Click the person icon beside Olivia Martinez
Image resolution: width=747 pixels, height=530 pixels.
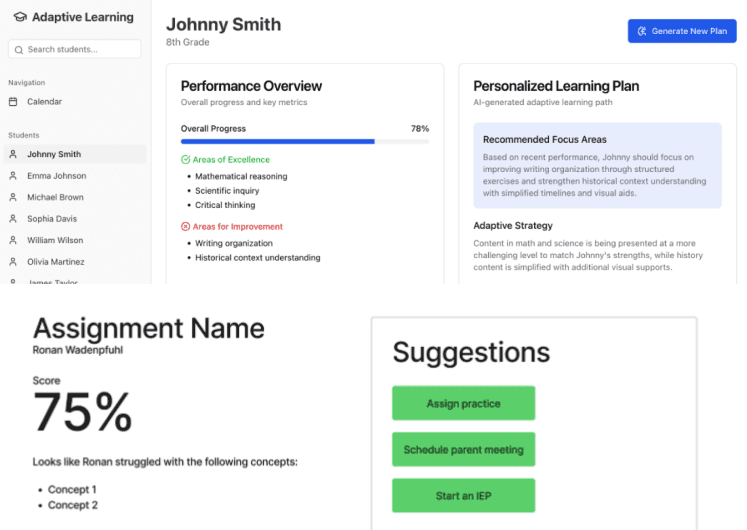point(13,261)
